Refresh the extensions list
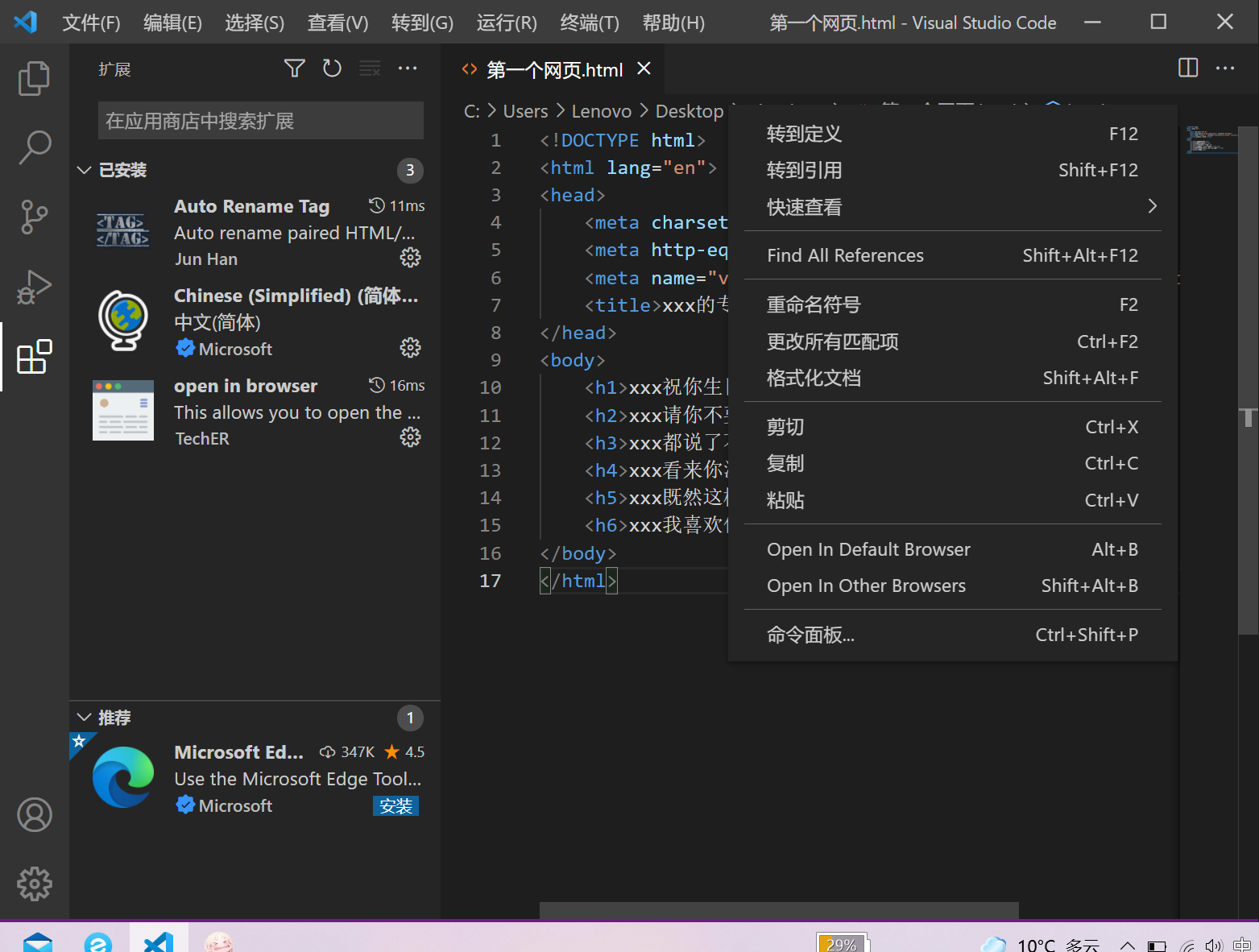This screenshot has width=1259, height=952. [x=332, y=68]
